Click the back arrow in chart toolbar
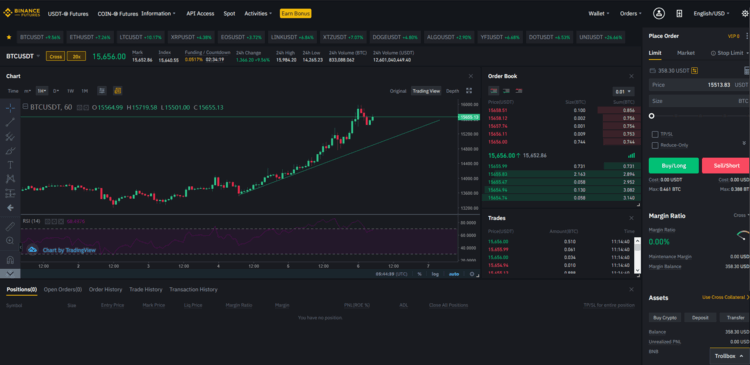The width and height of the screenshot is (750, 365). 10,208
